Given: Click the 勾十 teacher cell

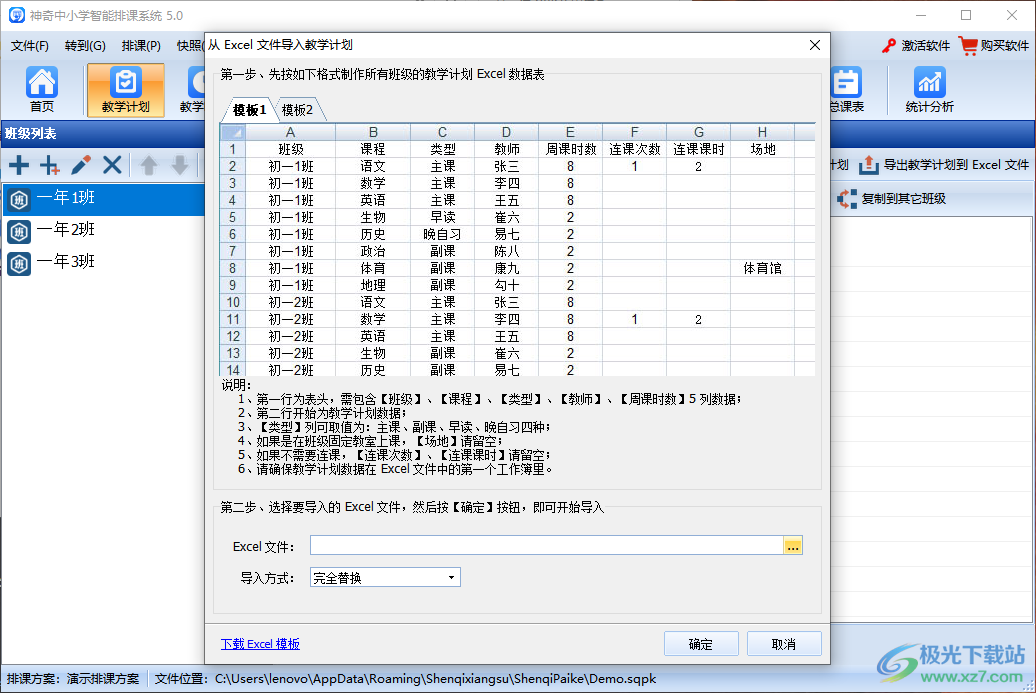Looking at the screenshot, I should click(x=506, y=285).
